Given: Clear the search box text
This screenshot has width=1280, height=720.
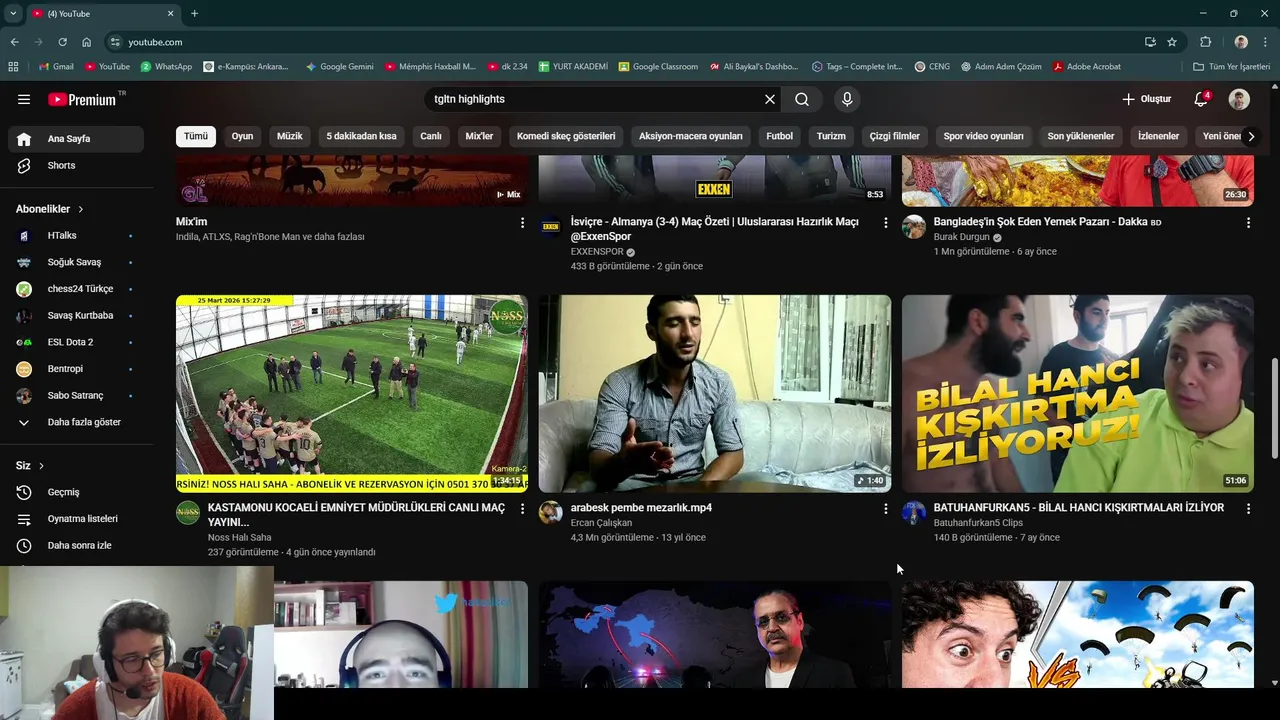Looking at the screenshot, I should [x=770, y=99].
